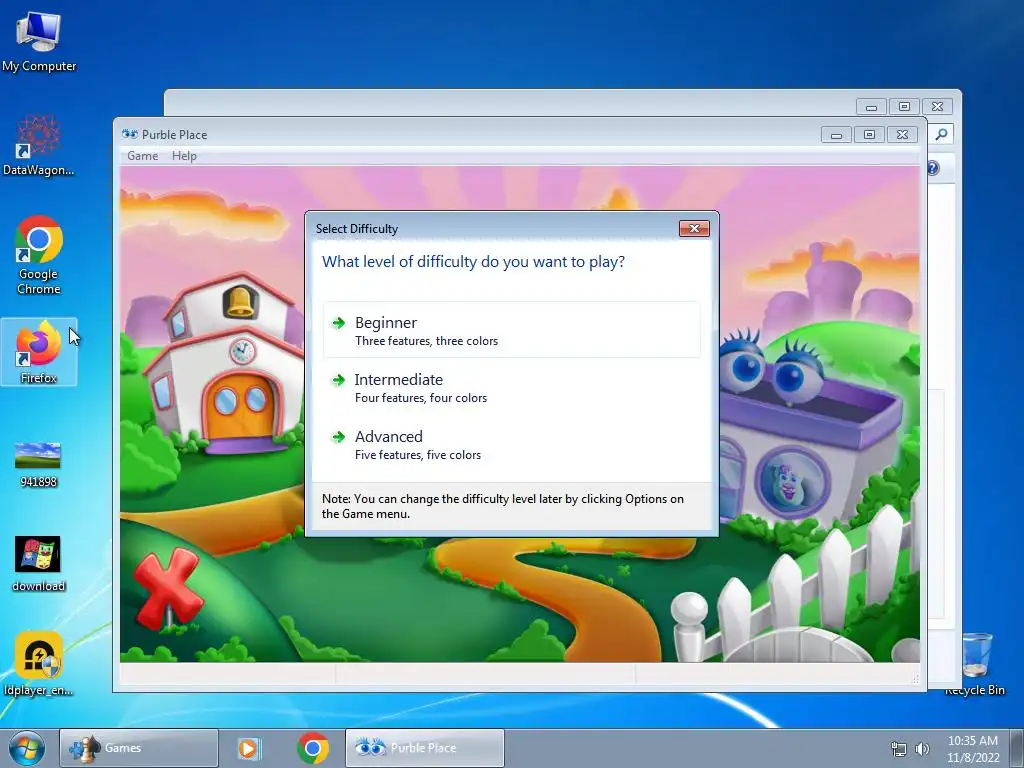Close the background Games window
1024x768 pixels.
click(938, 106)
